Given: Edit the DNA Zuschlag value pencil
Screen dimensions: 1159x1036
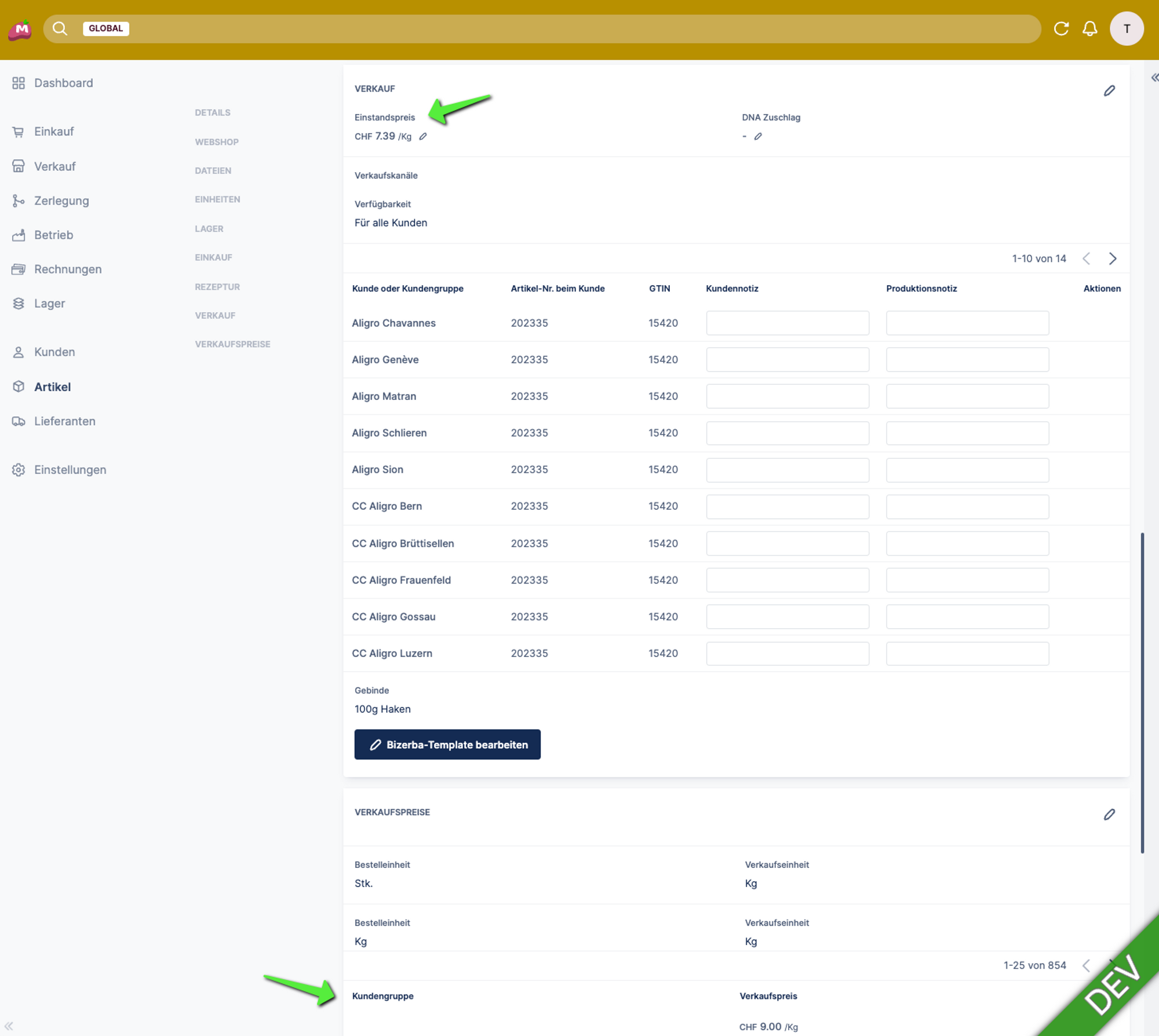Looking at the screenshot, I should (x=758, y=137).
